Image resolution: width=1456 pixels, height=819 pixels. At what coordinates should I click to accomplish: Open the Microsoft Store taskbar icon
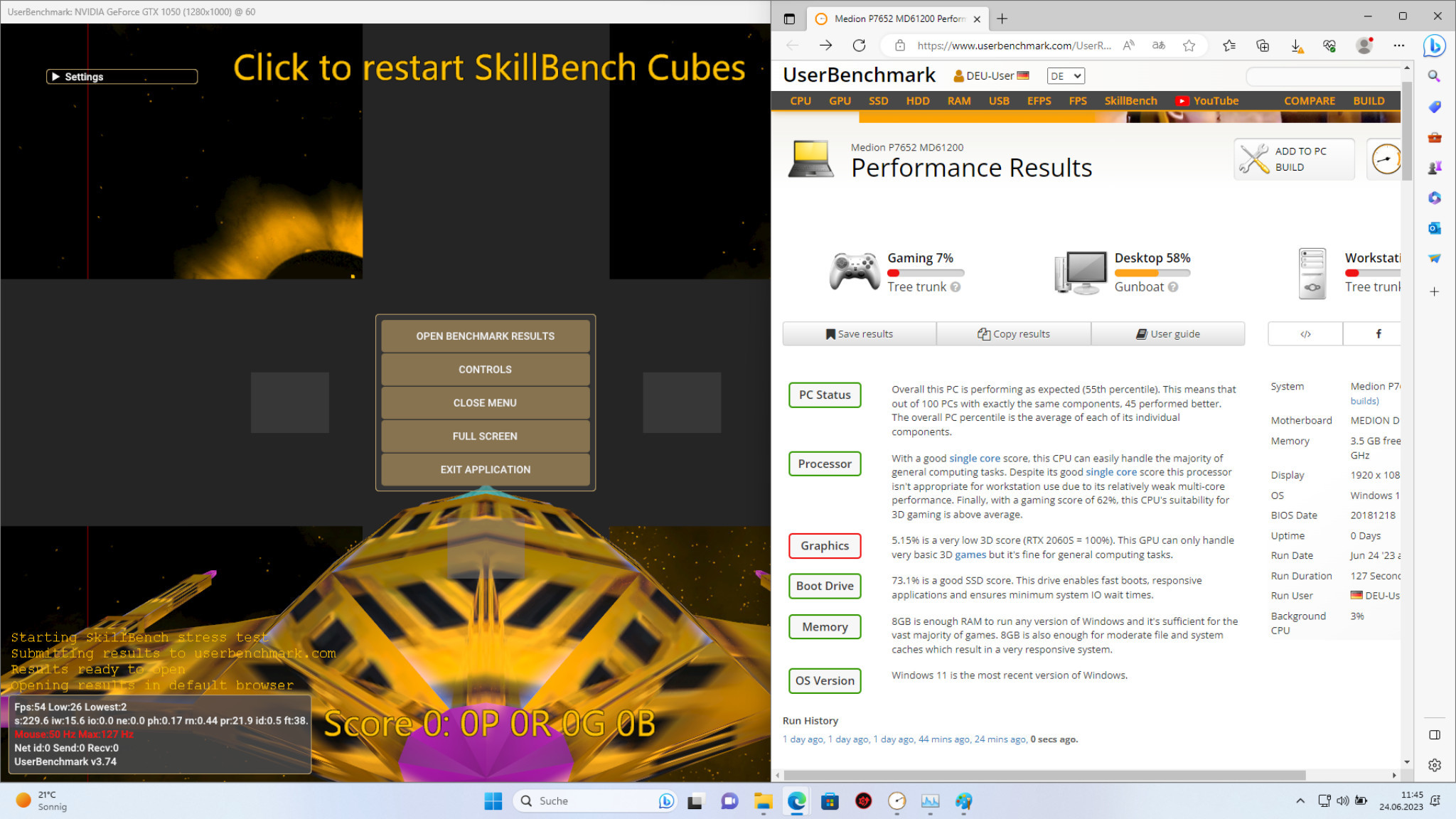click(829, 801)
